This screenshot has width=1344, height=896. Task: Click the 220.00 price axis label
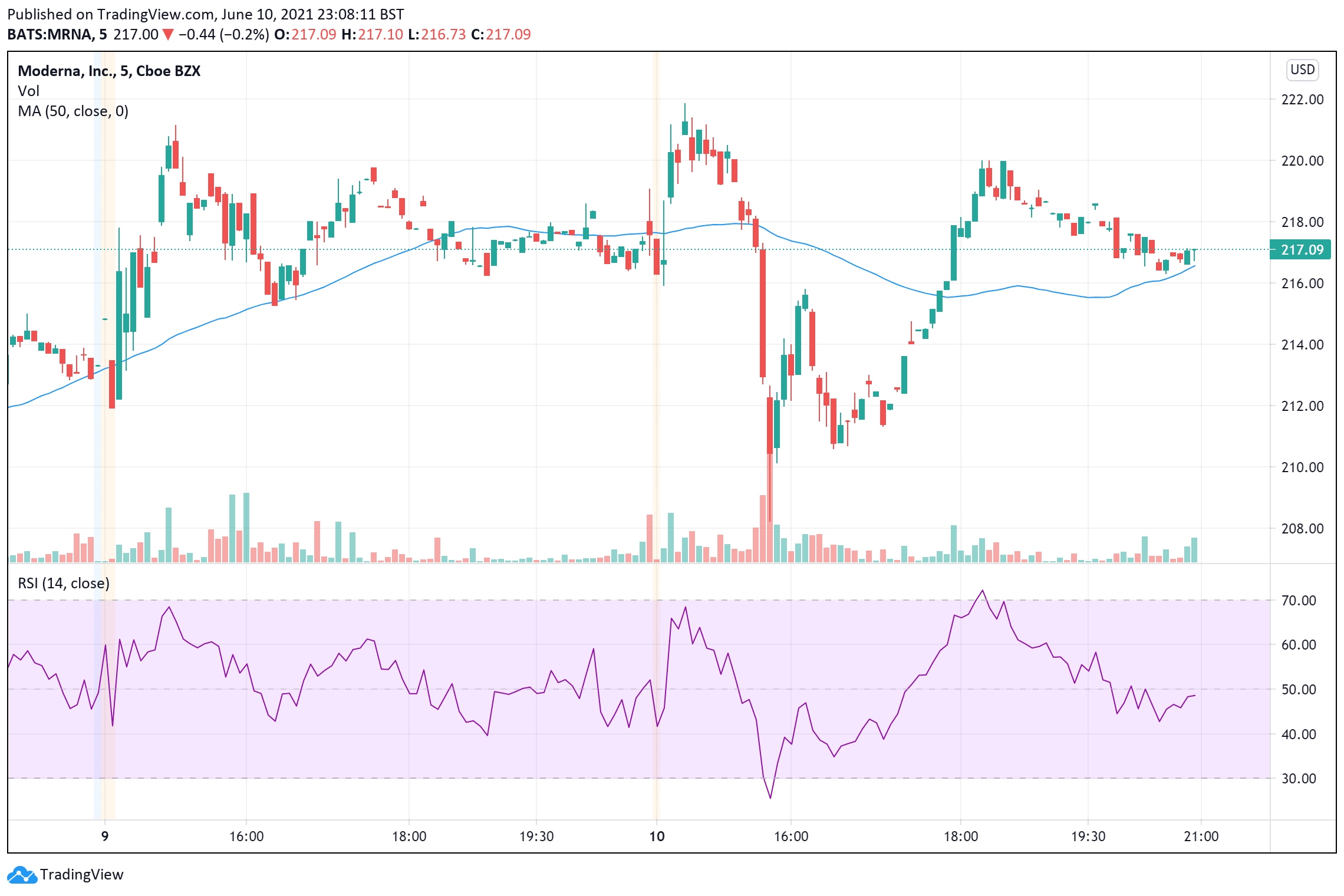click(1302, 160)
